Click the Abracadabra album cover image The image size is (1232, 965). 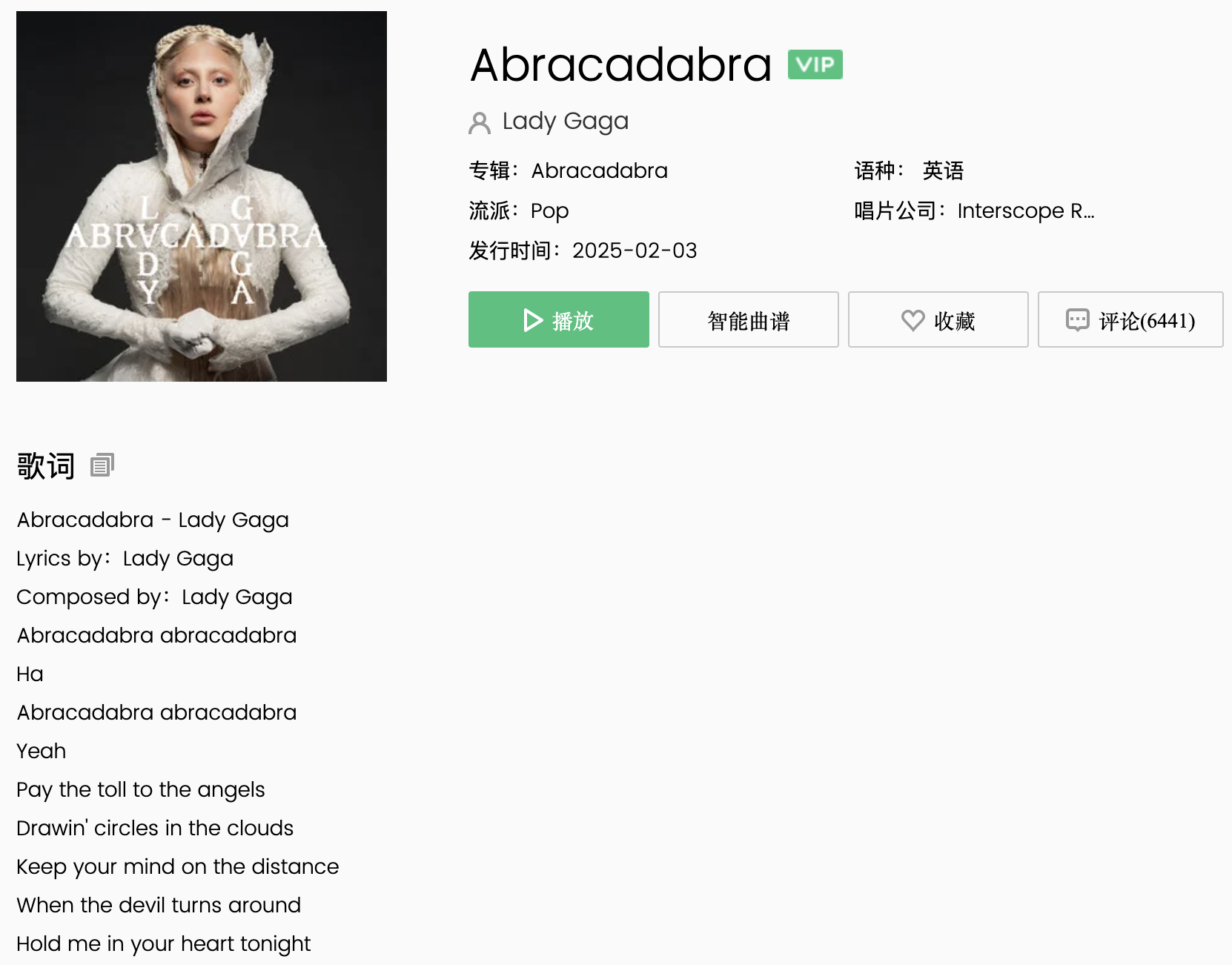point(202,196)
